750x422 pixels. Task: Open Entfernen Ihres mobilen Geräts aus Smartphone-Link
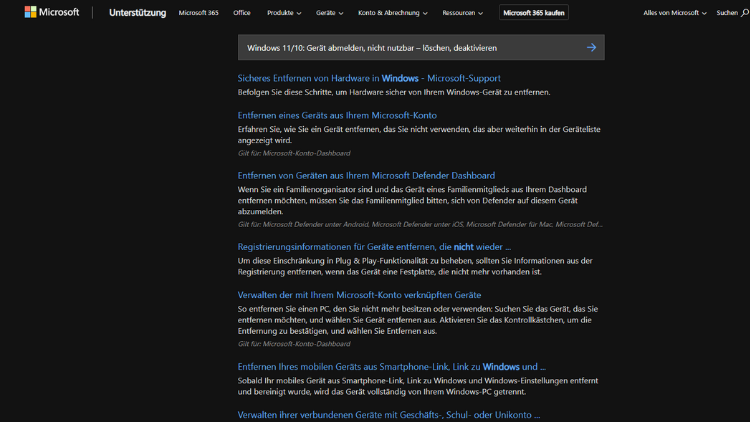tap(392, 367)
